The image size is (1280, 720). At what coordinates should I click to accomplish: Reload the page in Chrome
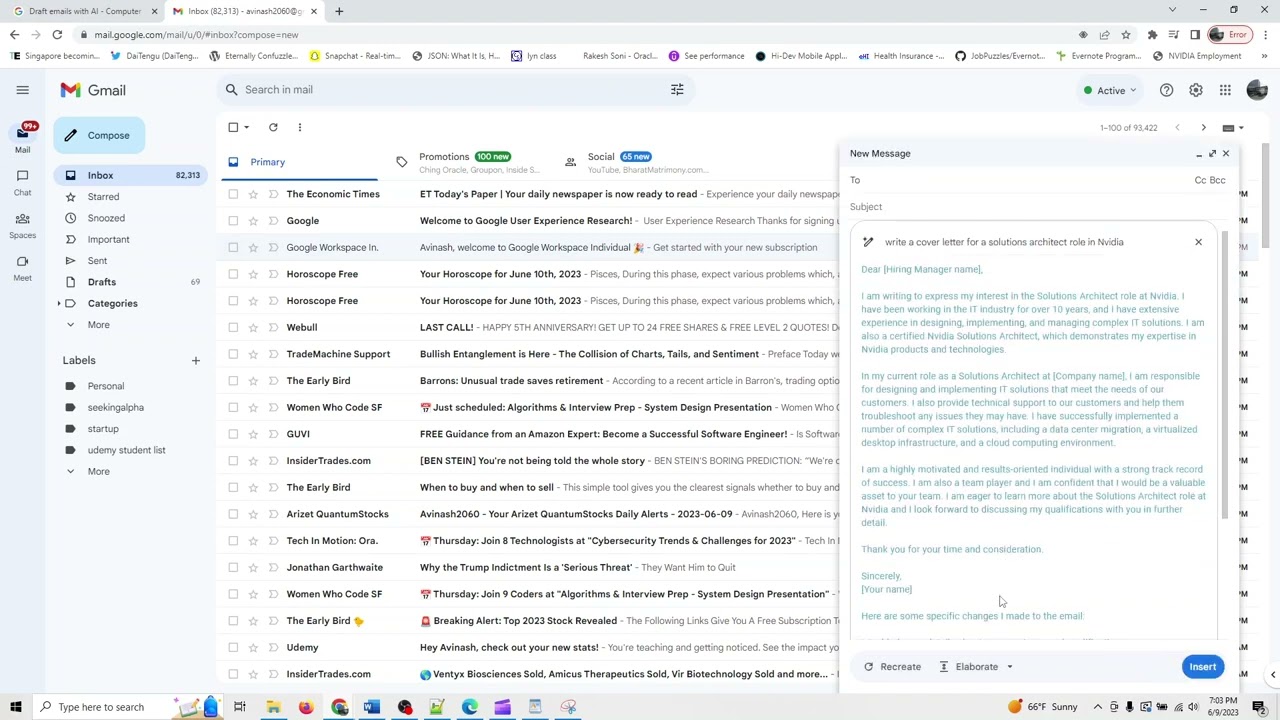point(57,35)
